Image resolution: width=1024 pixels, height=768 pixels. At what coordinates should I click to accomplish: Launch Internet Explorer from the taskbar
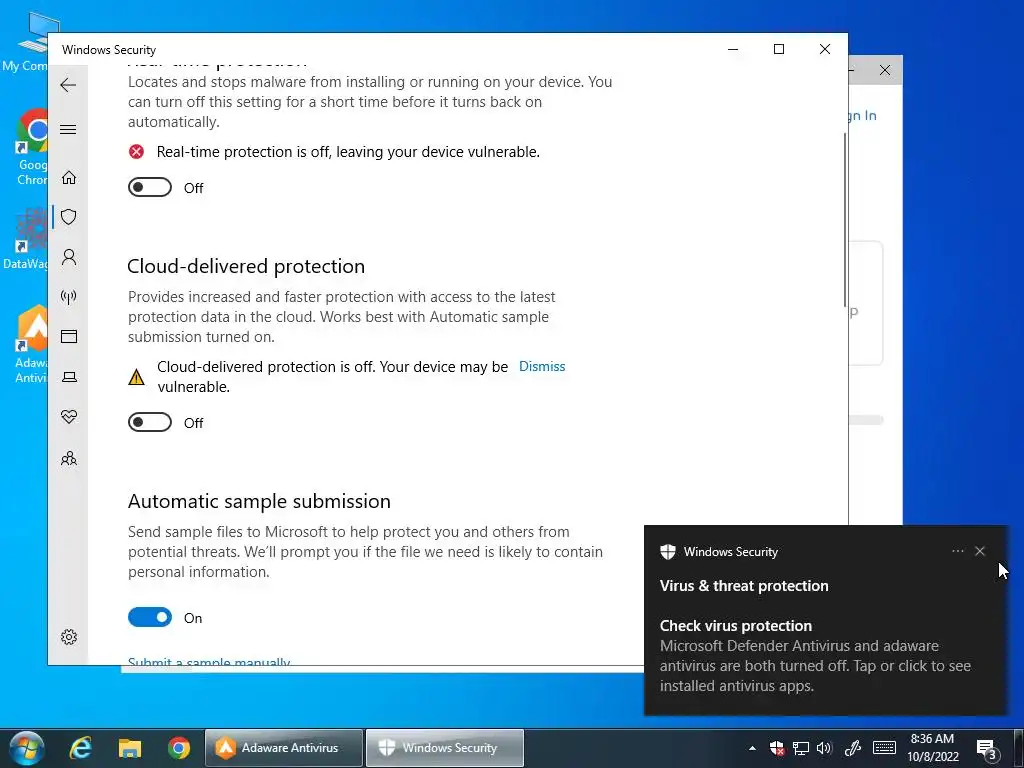pyautogui.click(x=81, y=748)
